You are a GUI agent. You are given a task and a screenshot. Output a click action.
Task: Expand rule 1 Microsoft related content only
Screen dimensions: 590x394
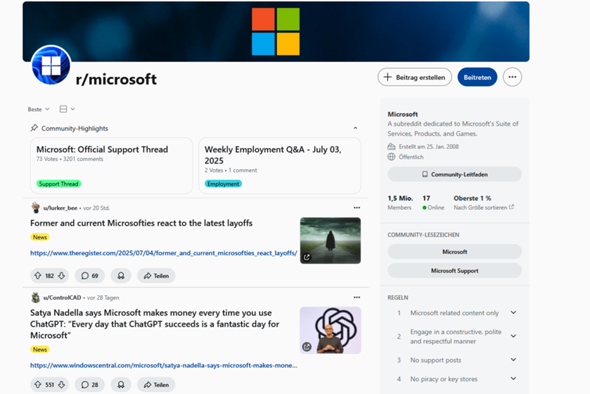[x=513, y=313]
